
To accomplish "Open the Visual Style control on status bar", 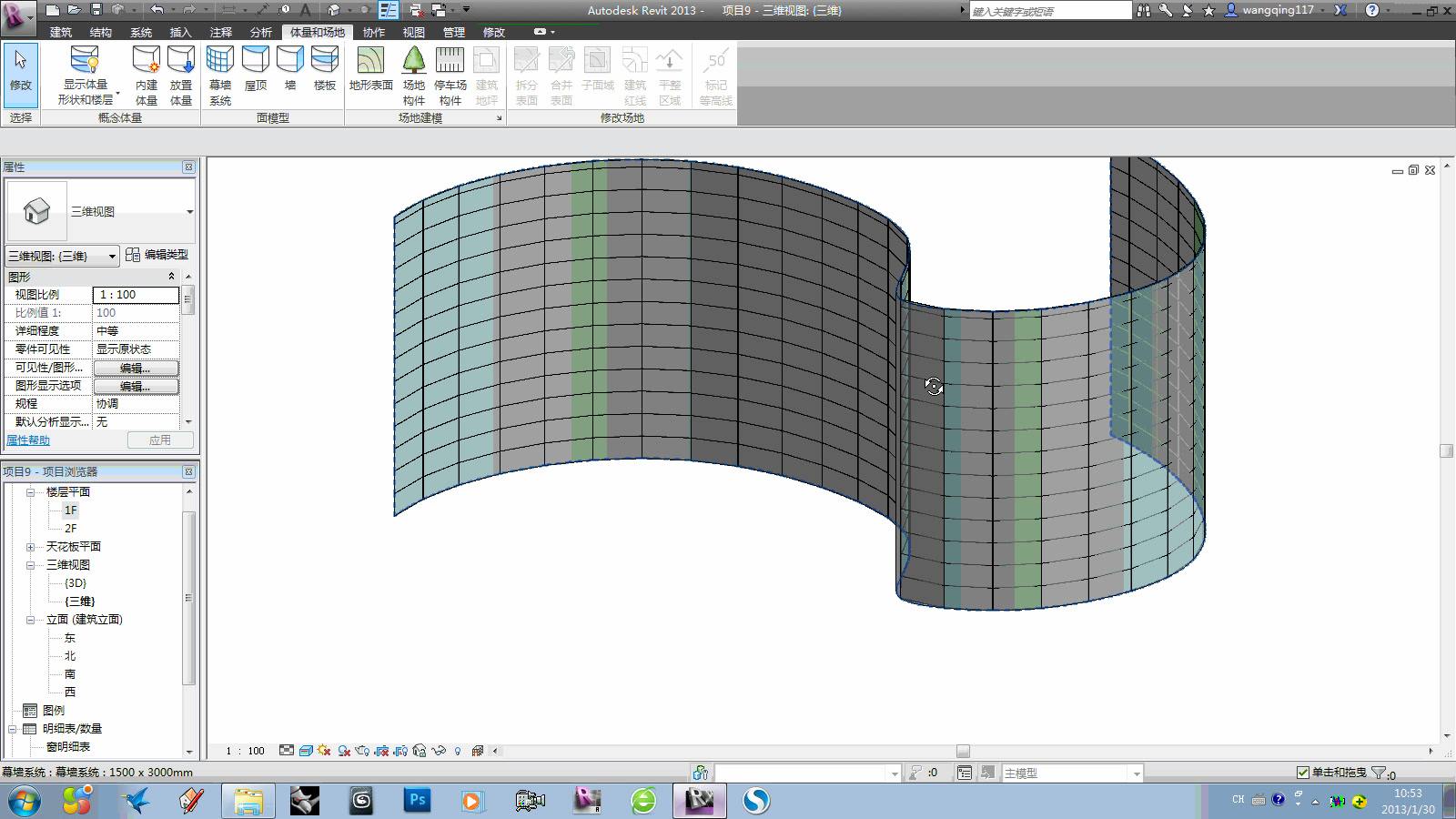I will tap(307, 751).
